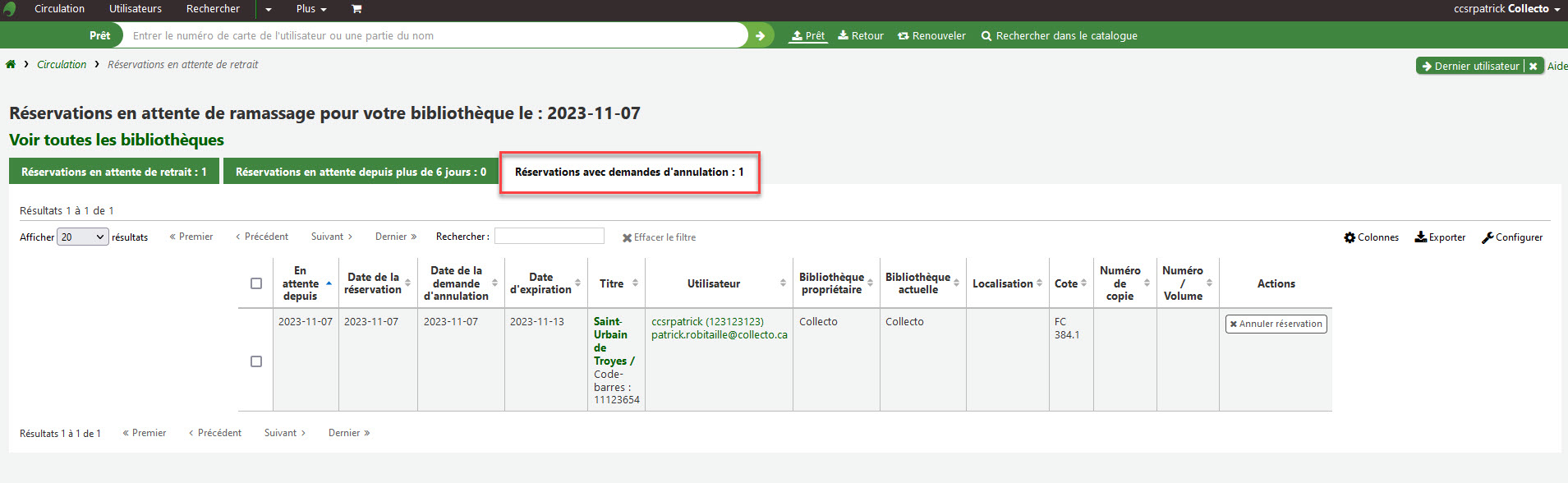Open the Utilisateurs menu item
Viewport: 1568px width, 483px height.
click(136, 9)
